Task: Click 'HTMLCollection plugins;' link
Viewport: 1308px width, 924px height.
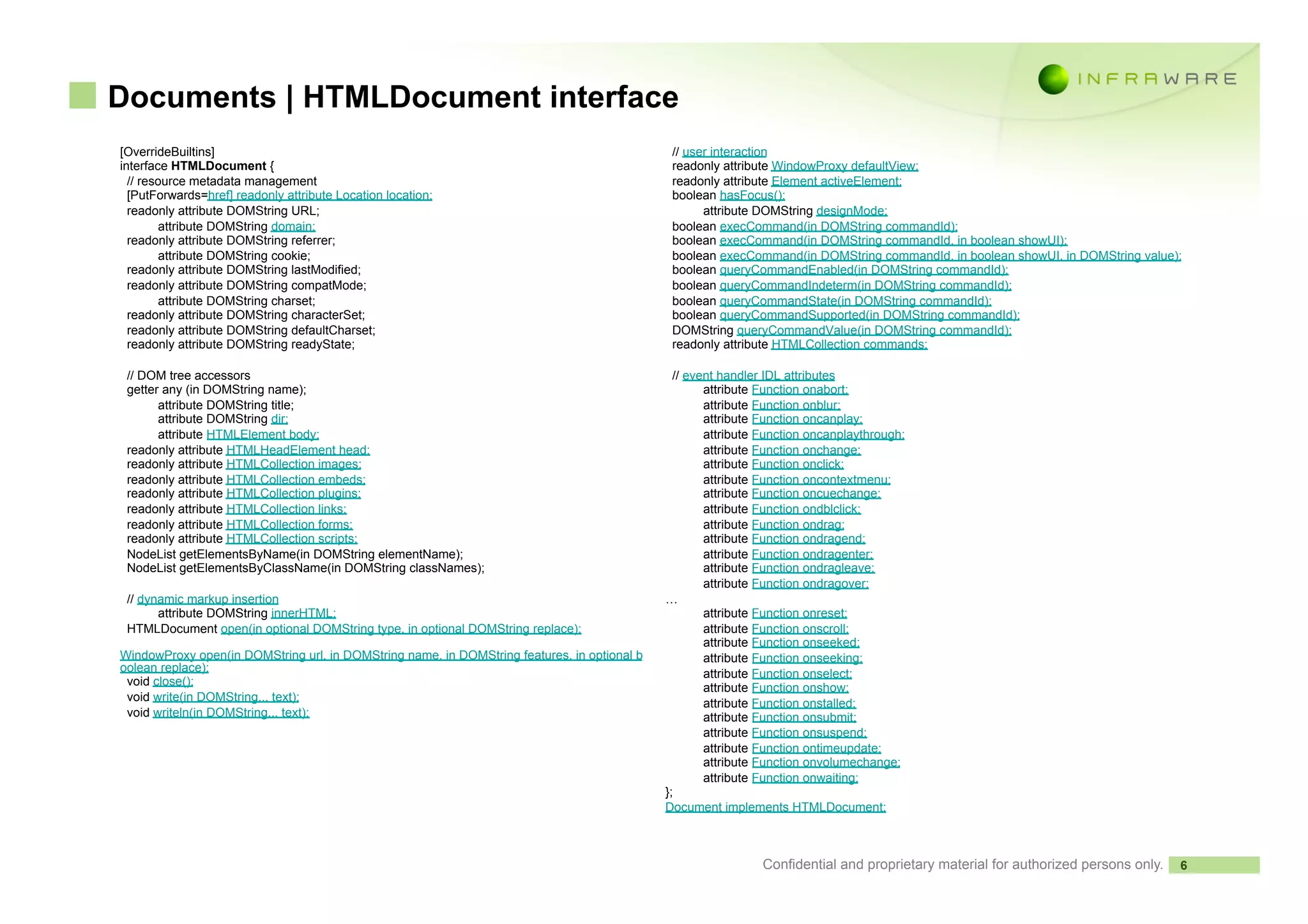Action: click(294, 494)
